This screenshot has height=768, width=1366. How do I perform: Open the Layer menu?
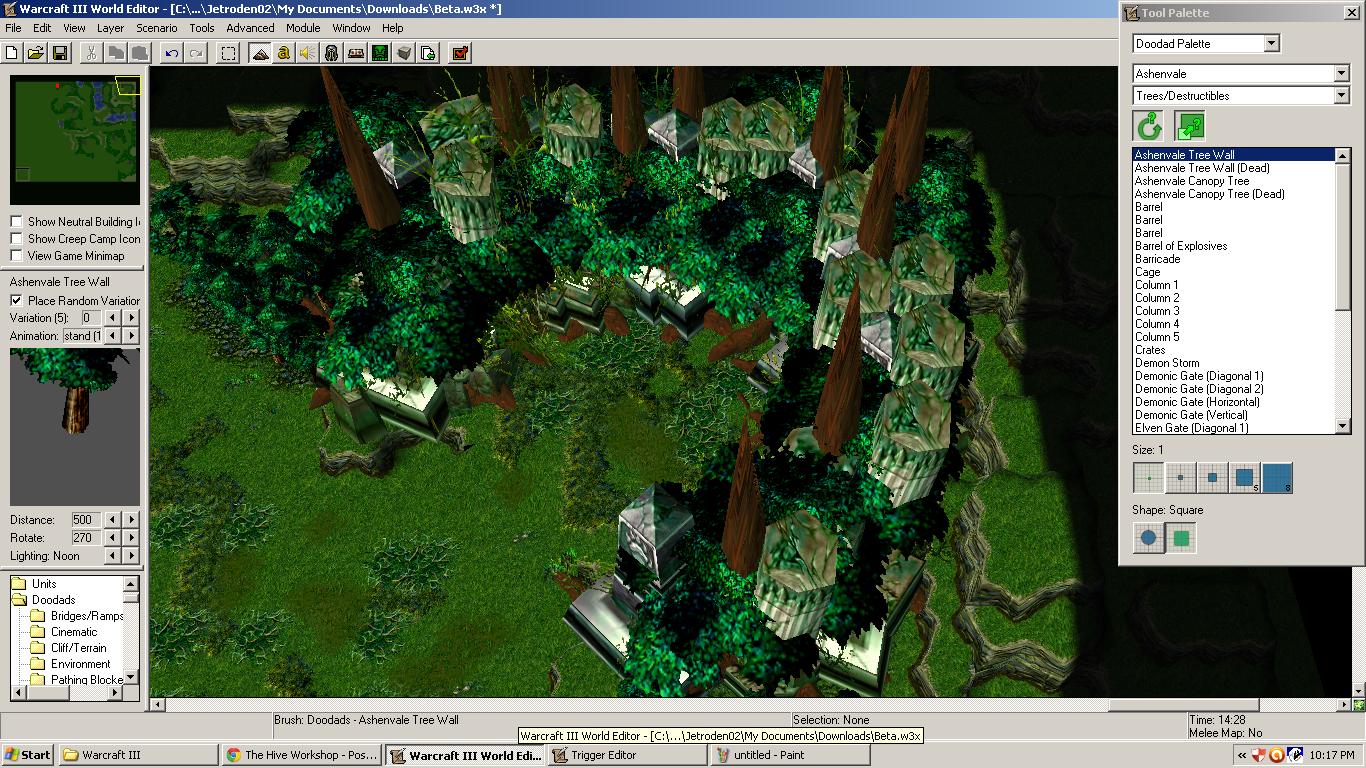[110, 28]
